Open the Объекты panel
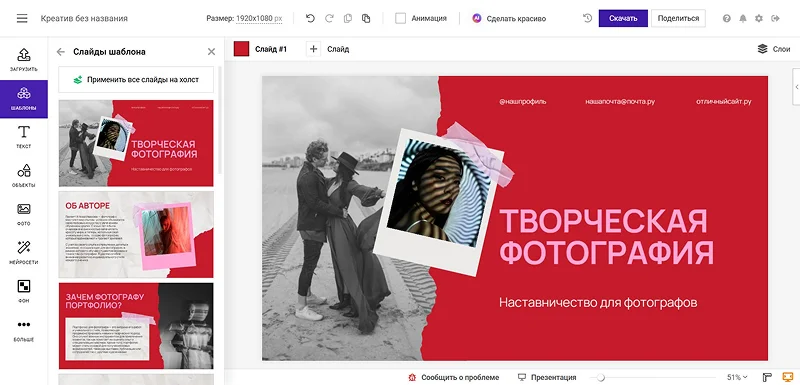800x385 pixels. [x=24, y=176]
